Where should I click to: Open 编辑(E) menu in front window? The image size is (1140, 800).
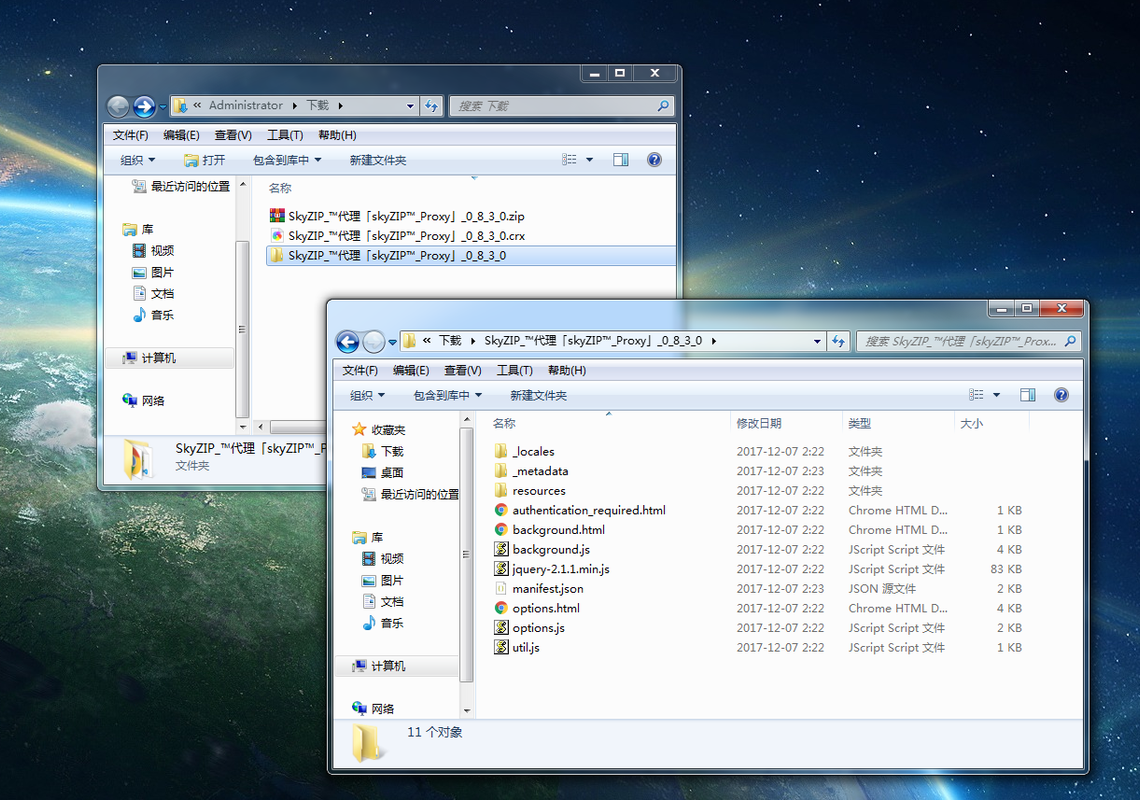pos(411,371)
